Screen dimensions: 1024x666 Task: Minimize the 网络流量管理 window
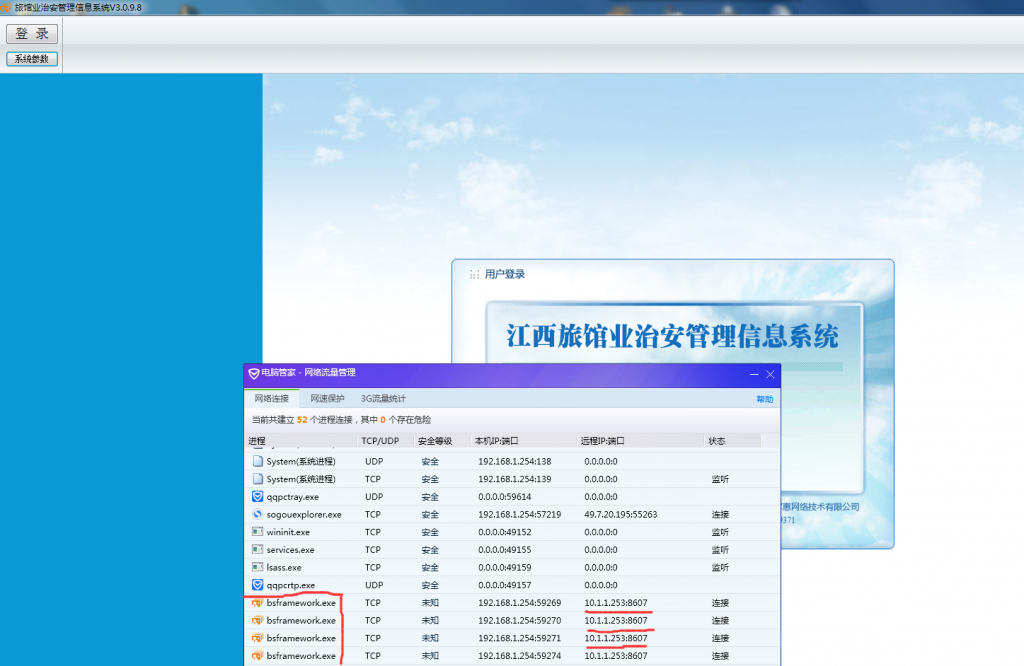(751, 374)
